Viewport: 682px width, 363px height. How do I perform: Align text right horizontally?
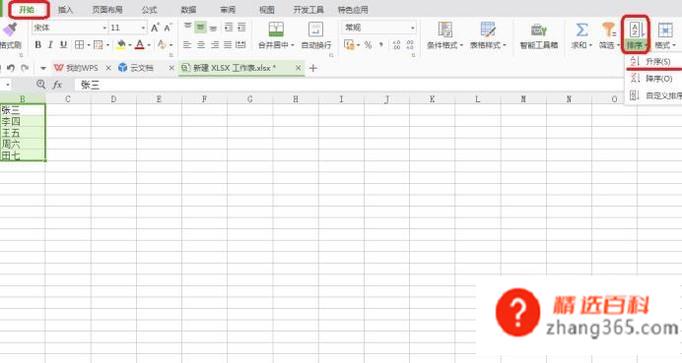[214, 45]
